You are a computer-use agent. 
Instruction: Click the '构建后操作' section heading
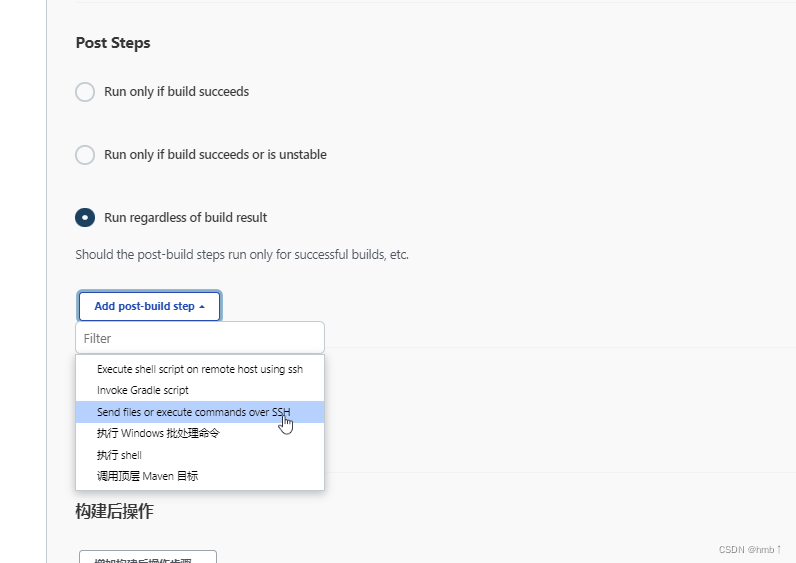click(x=114, y=511)
